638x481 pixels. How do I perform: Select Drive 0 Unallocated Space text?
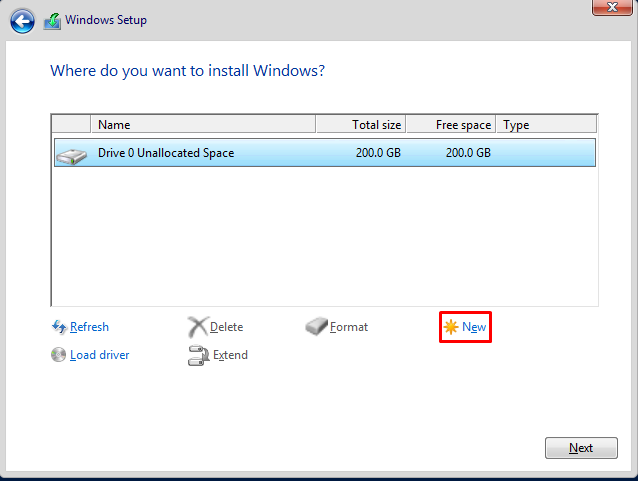[x=166, y=153]
